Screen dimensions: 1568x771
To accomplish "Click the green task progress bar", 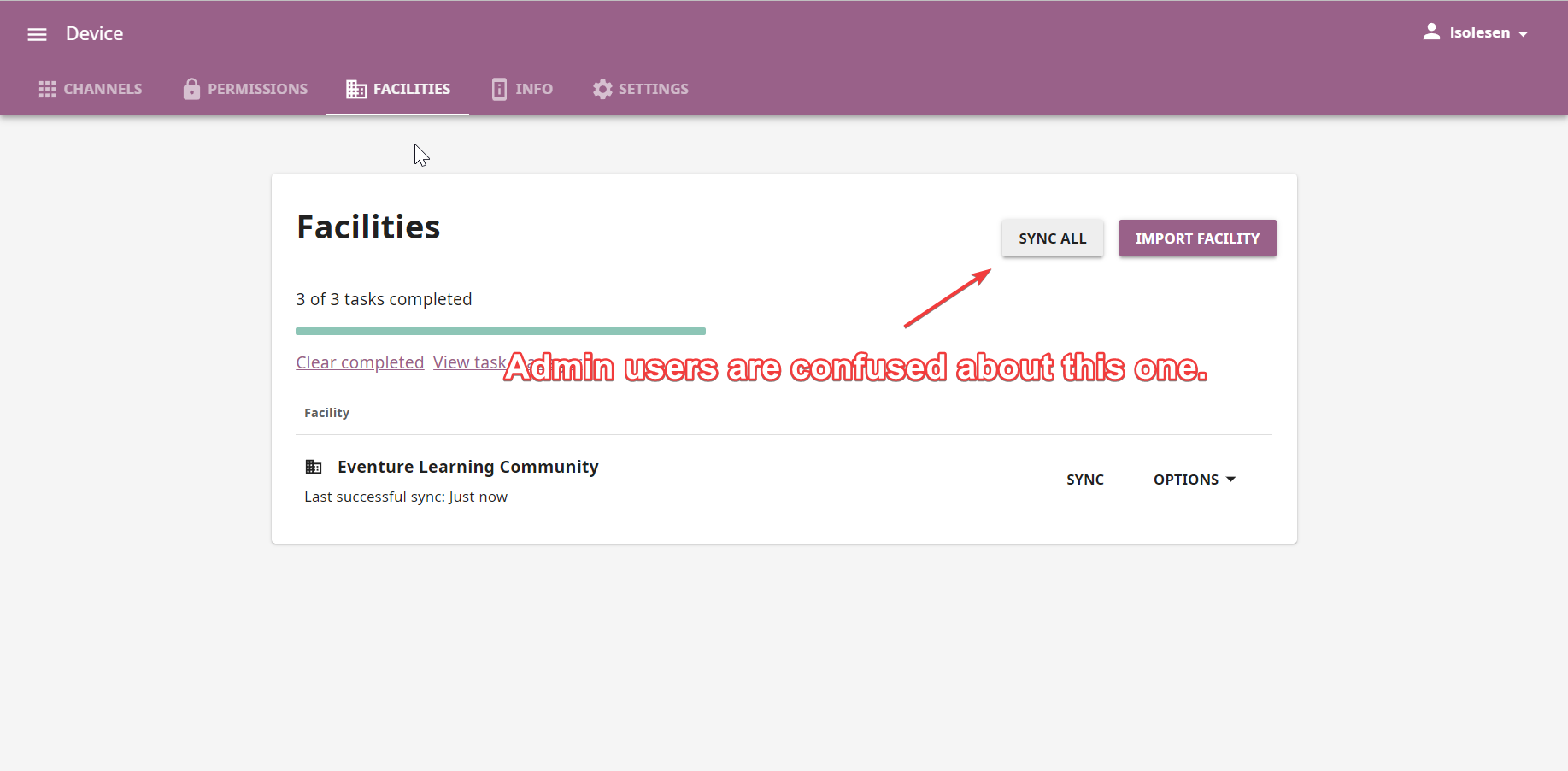I will 500,331.
